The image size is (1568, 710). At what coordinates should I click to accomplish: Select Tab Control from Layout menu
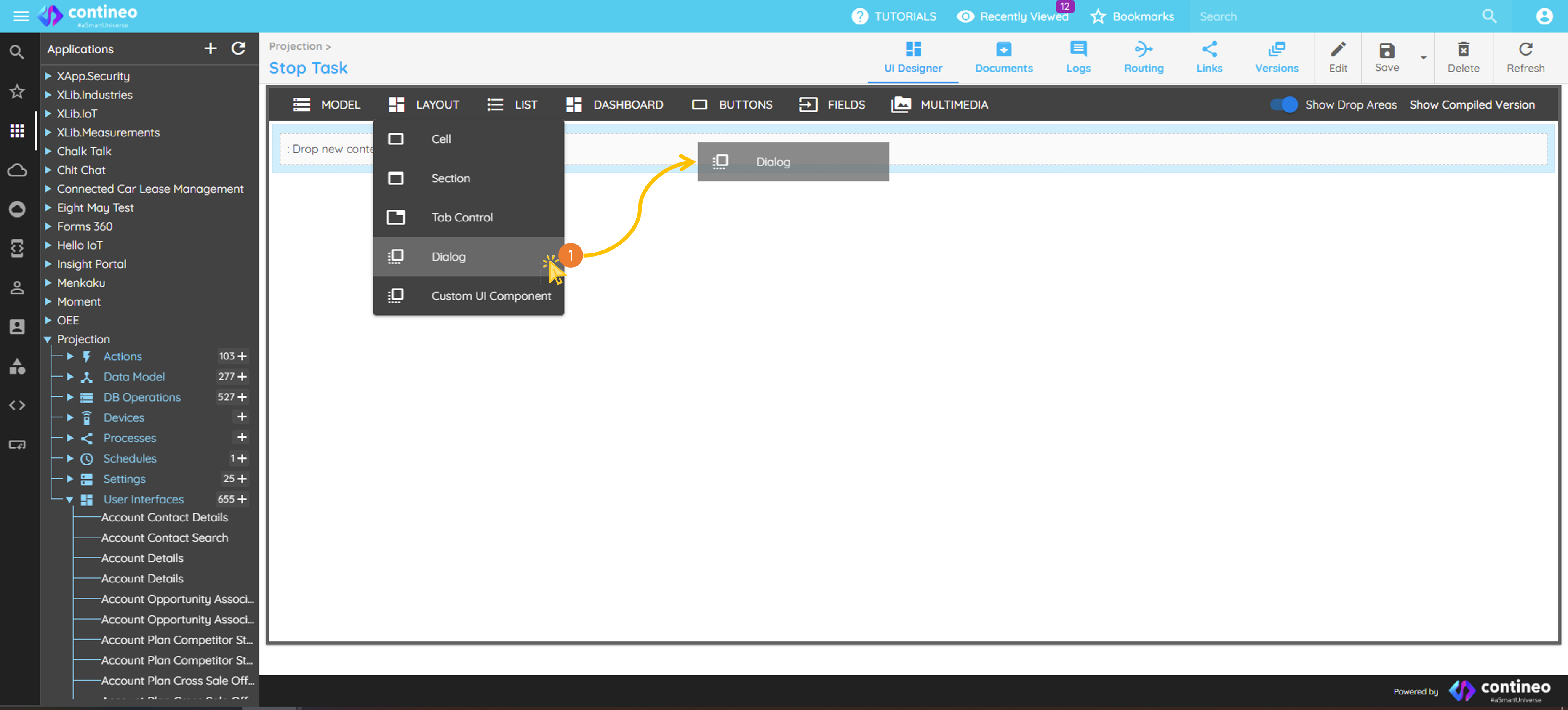[461, 217]
